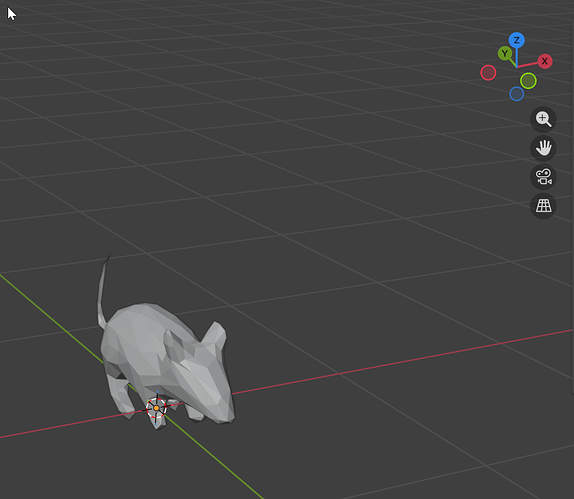Align view to the red X axis
This screenshot has height=499, width=574.
545,61
